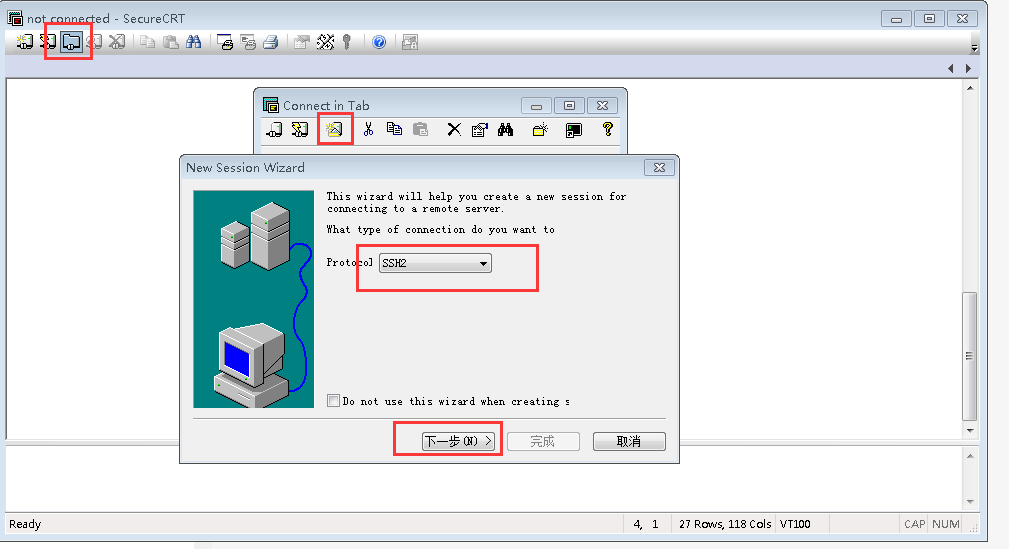Screen dimensions: 1009x549
Task: Click Find binoculars icon in Connect in Tab dialog
Action: point(506,129)
